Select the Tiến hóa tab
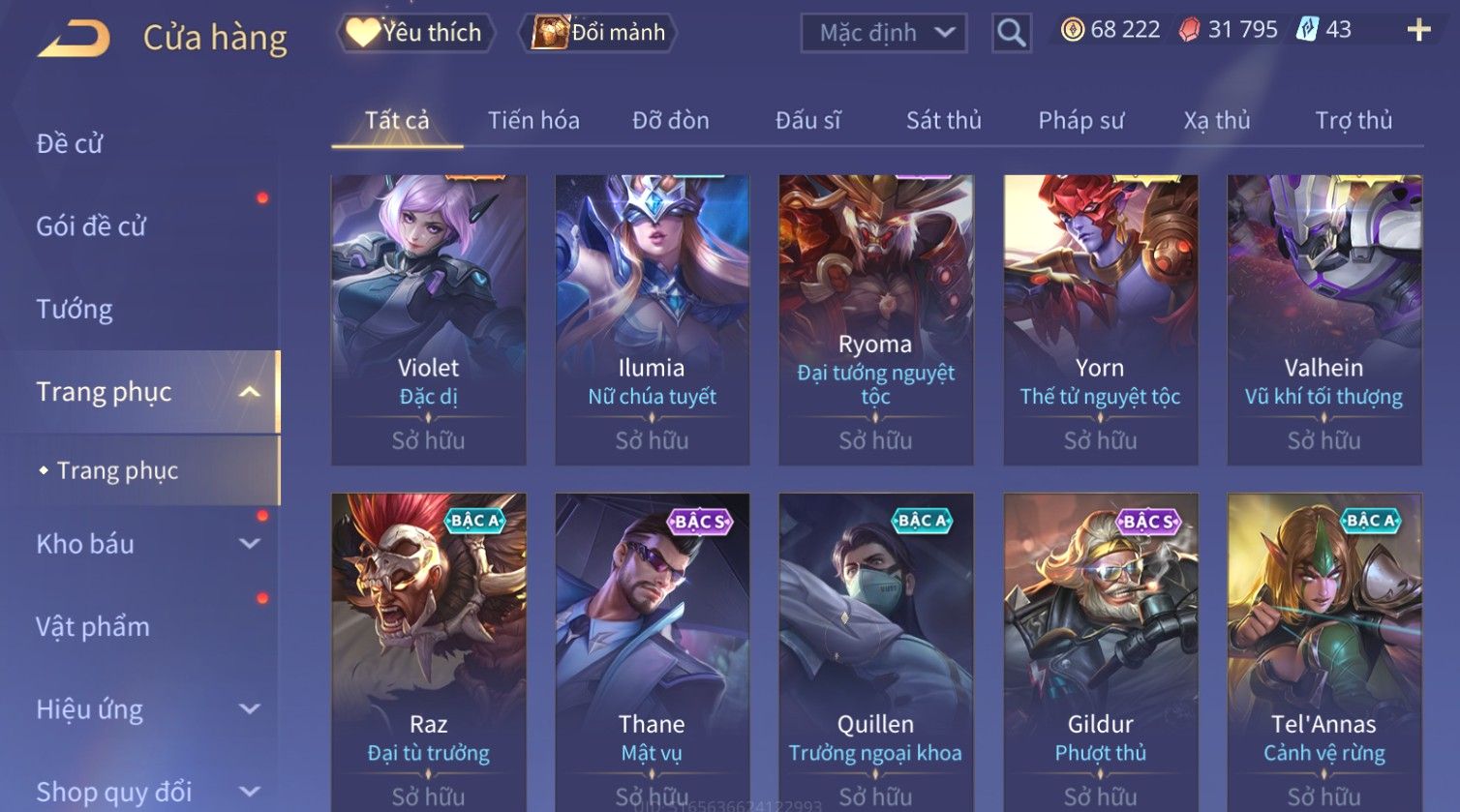Viewport: 1460px width, 812px height. (533, 121)
